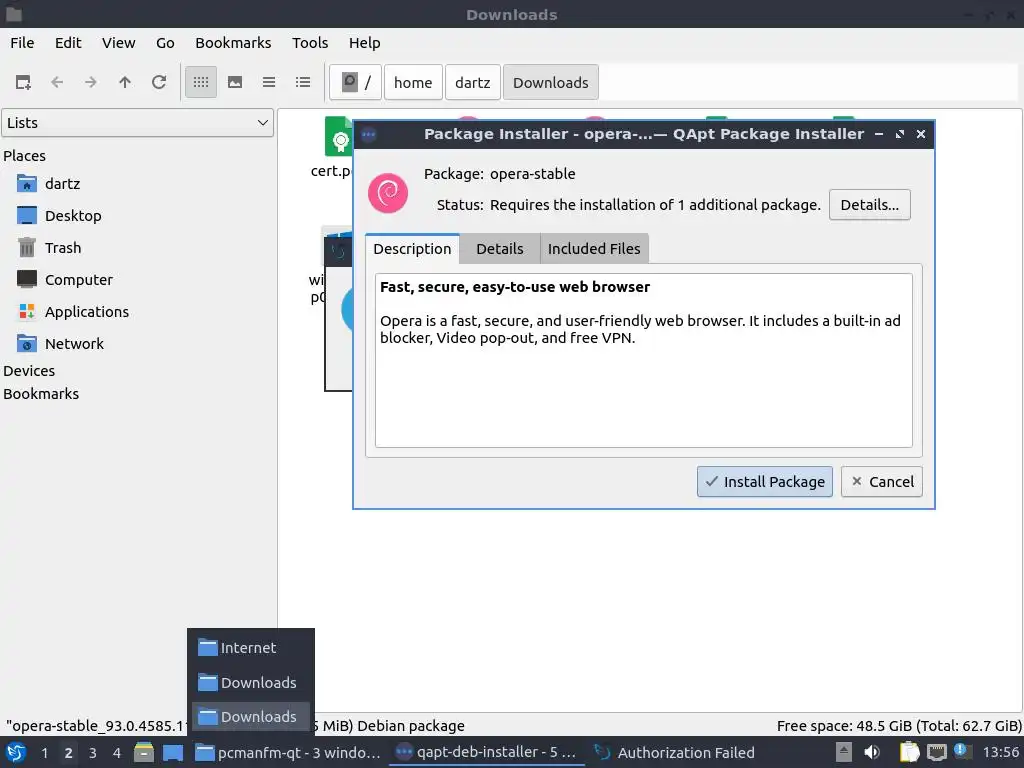Switch to detailed list view

click(303, 82)
